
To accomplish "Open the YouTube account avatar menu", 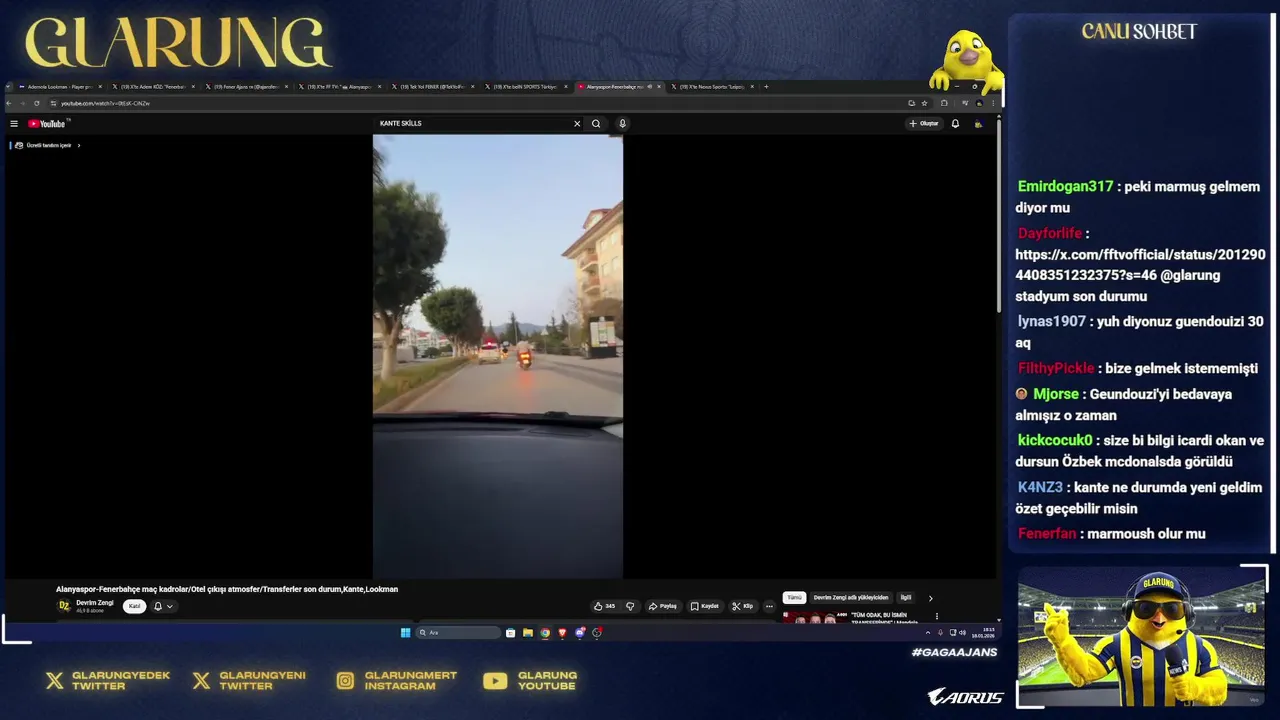I will (x=978, y=124).
